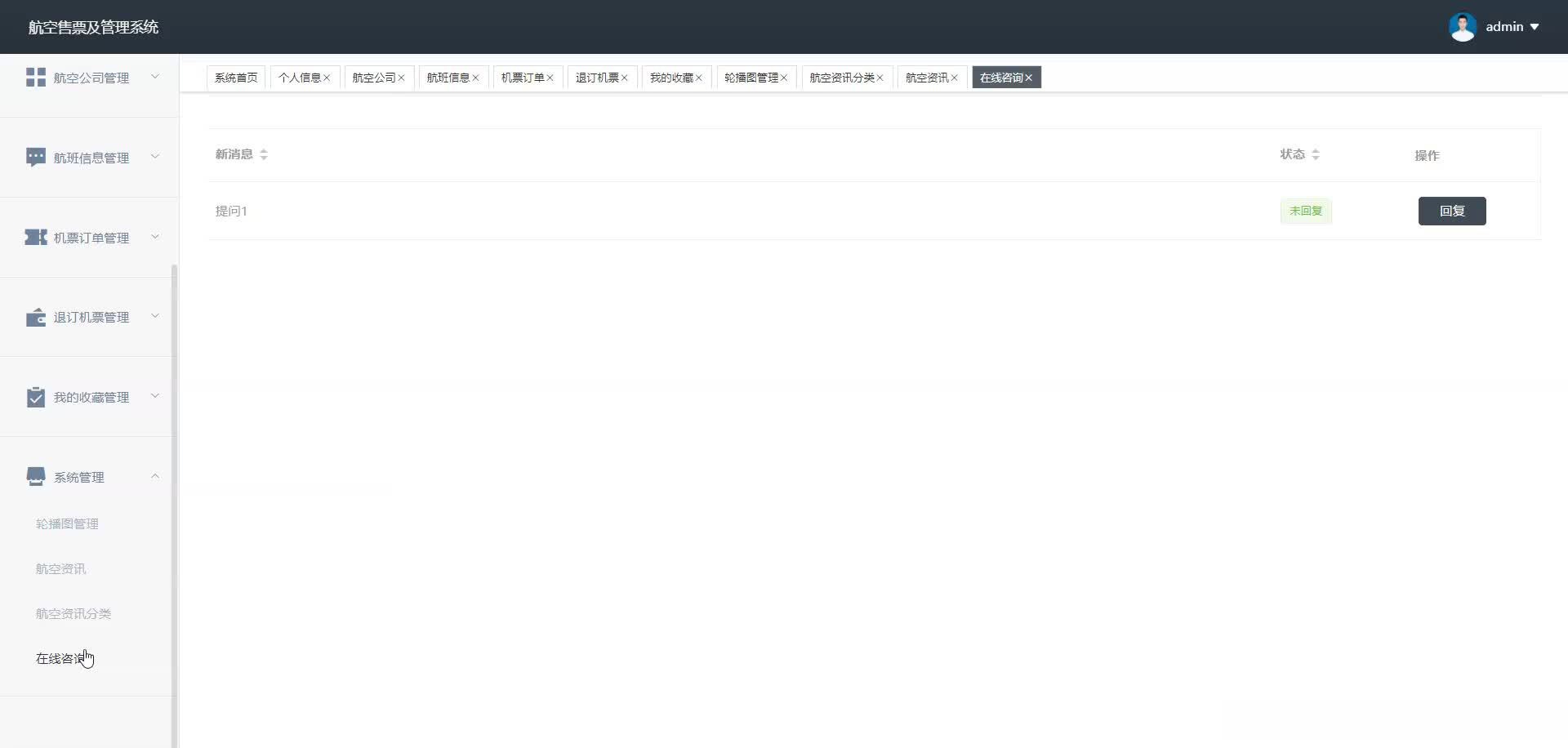Close the 航空公司 tab
Screen dimensions: 1568x748
pos(401,78)
